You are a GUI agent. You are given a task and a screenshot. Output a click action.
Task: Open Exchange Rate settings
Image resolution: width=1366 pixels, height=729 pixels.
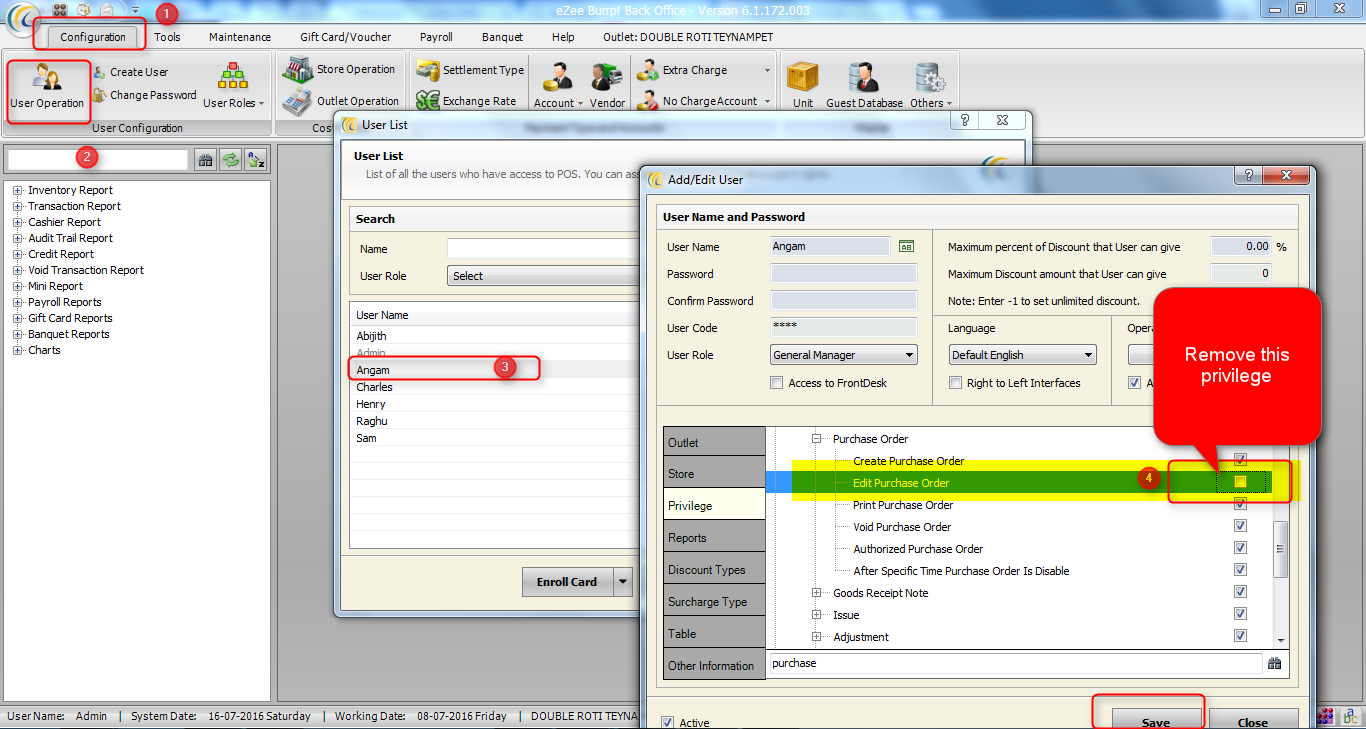[466, 101]
